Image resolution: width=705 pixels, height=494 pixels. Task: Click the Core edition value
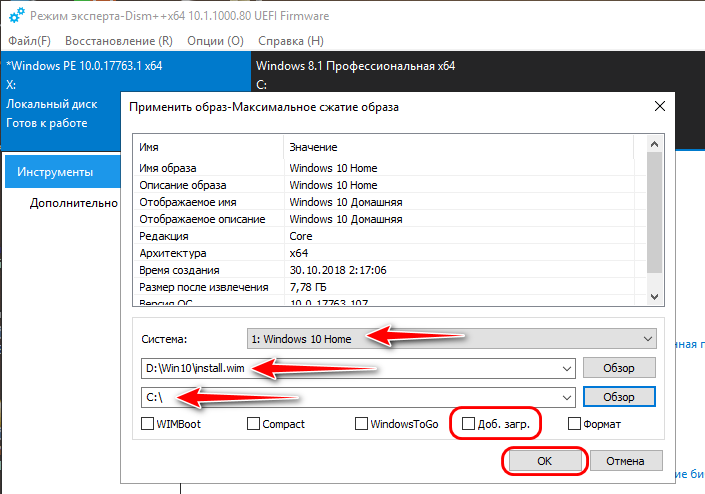click(x=301, y=236)
